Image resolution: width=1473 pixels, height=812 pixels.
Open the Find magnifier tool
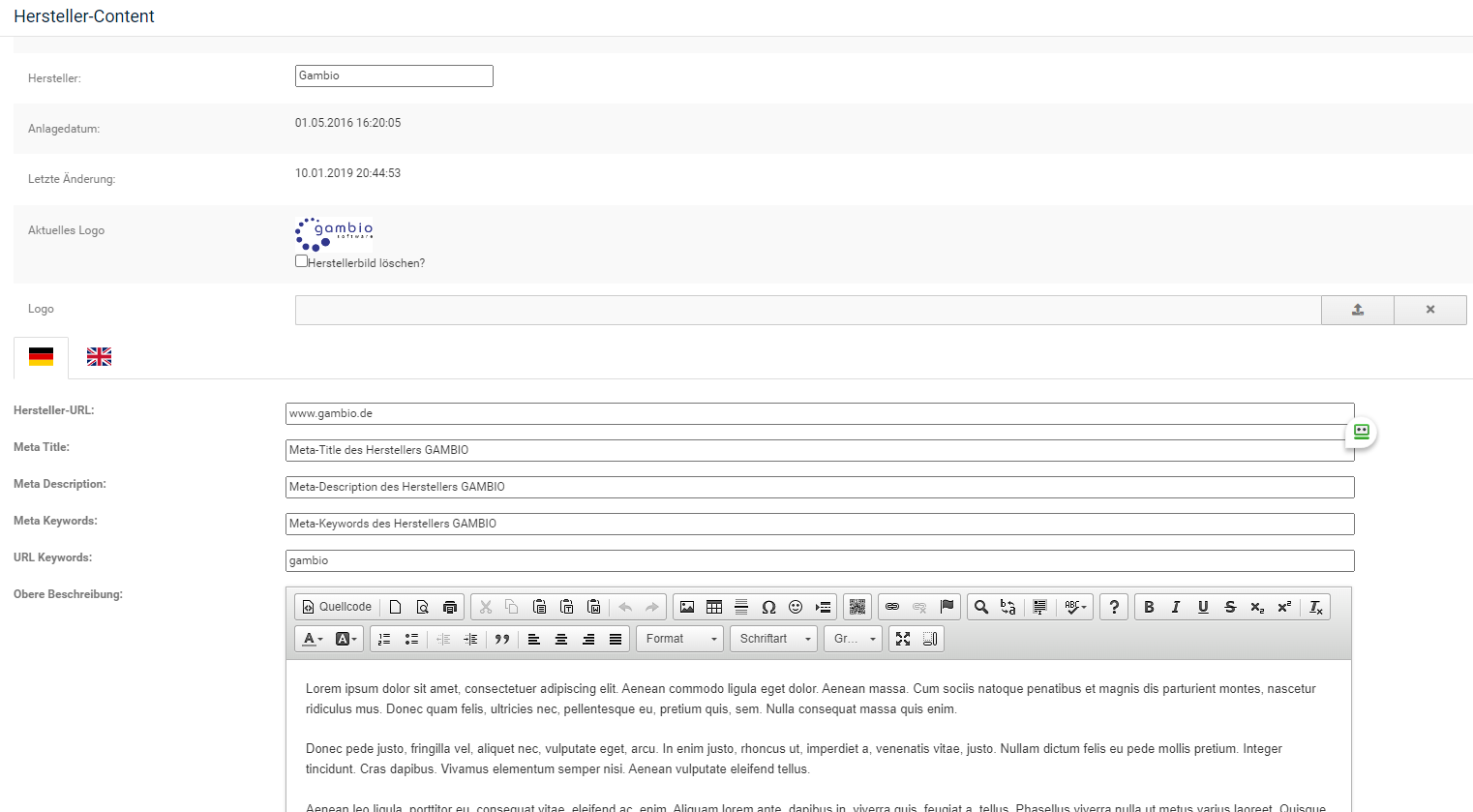(x=981, y=607)
